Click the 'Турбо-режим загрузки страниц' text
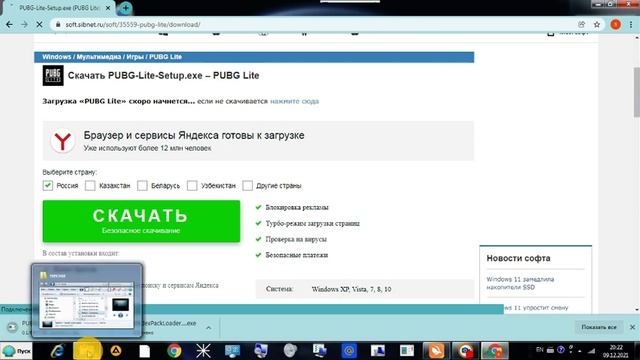 click(313, 223)
